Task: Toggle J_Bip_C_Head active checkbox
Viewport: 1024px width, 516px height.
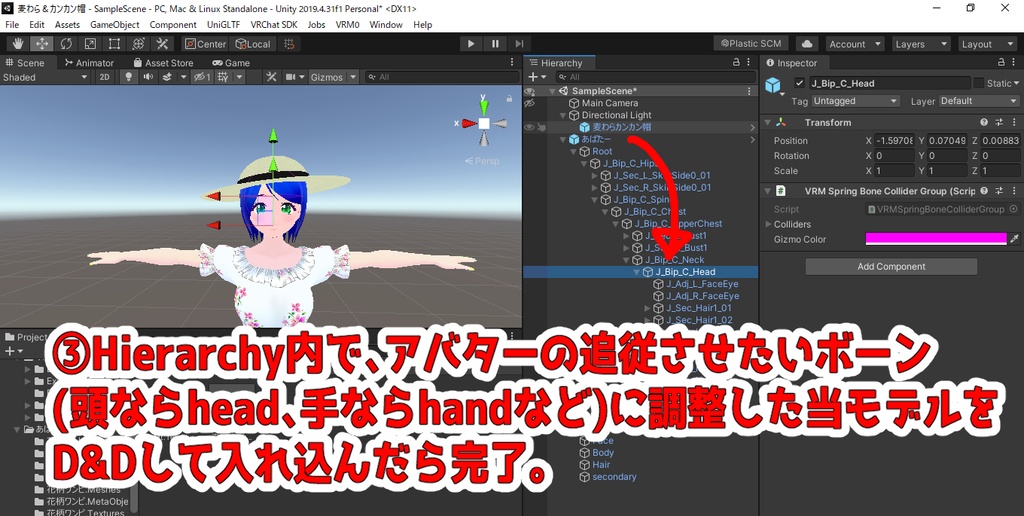Action: pos(799,83)
